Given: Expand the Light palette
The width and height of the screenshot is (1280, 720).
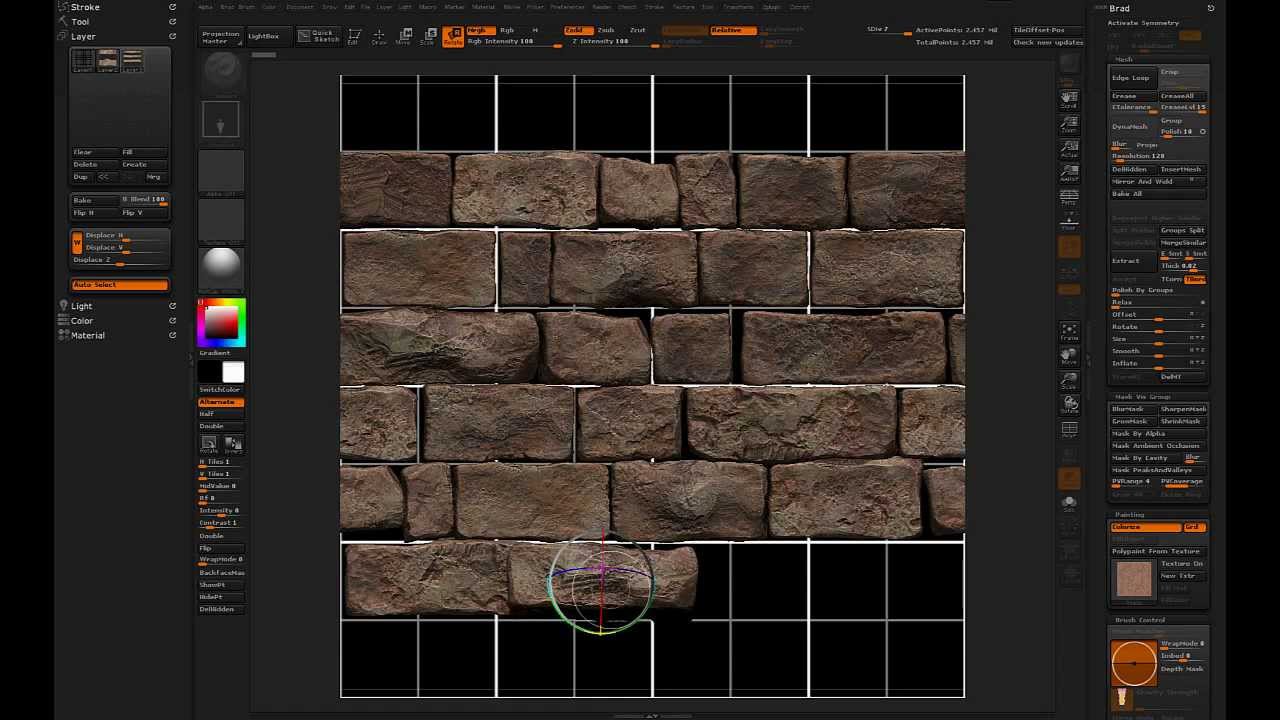Looking at the screenshot, I should pos(81,306).
